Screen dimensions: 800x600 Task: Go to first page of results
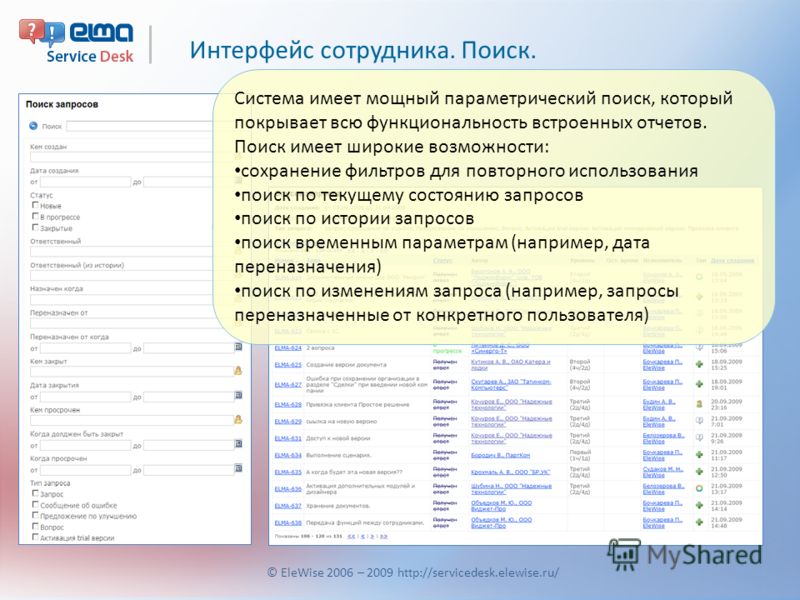(x=351, y=536)
